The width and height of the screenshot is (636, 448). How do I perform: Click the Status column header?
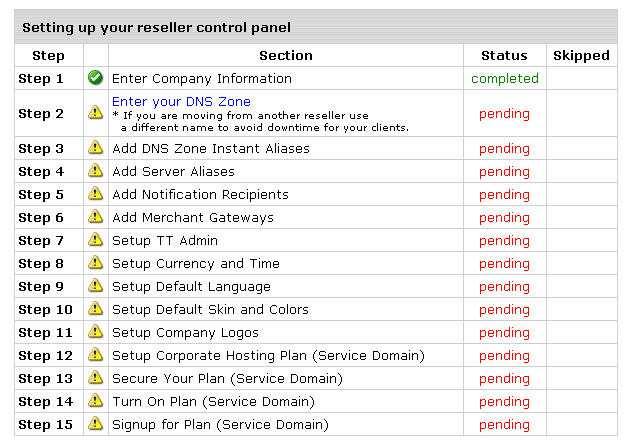pyautogui.click(x=504, y=55)
